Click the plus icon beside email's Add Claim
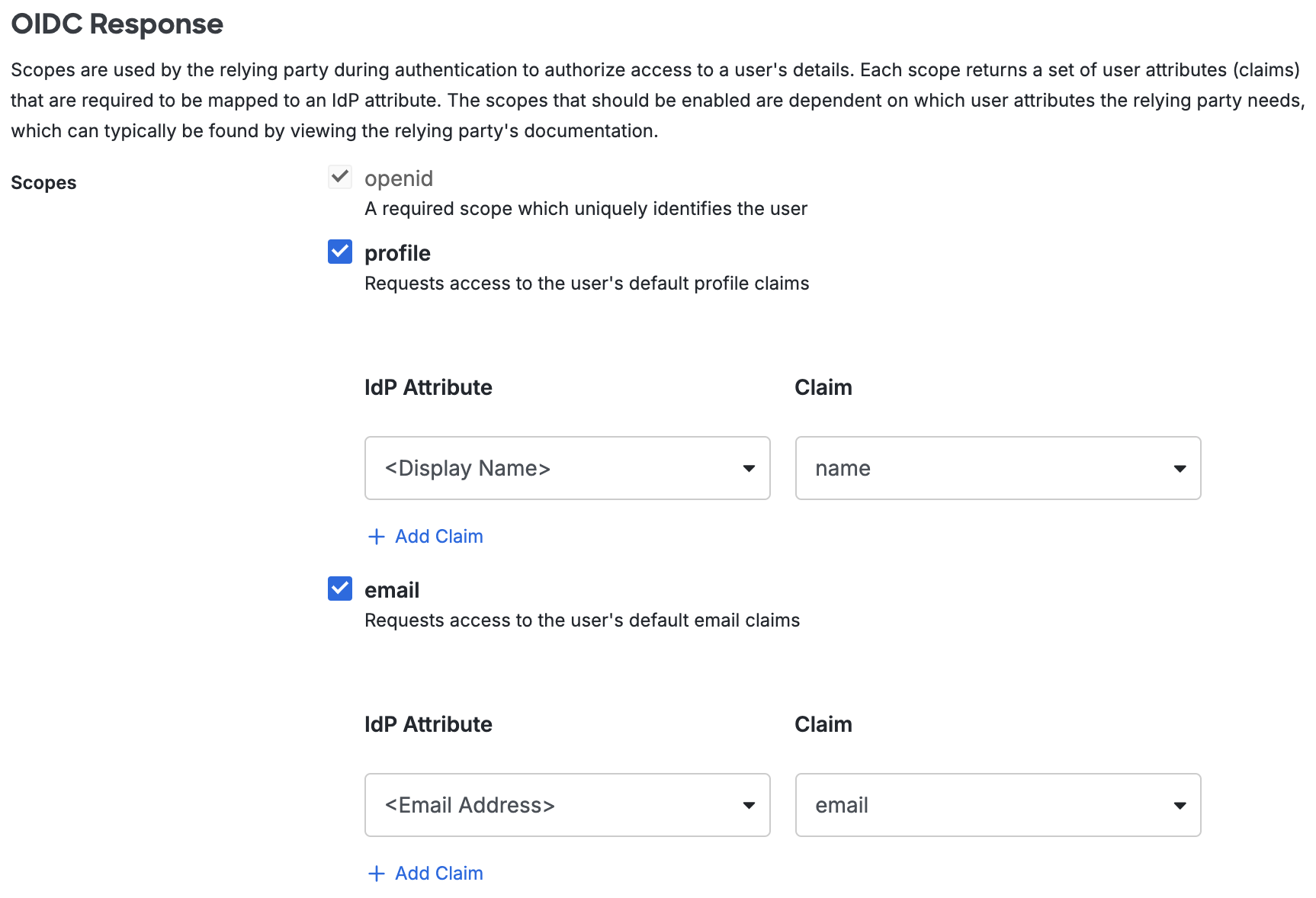The image size is (1316, 898). (x=376, y=874)
